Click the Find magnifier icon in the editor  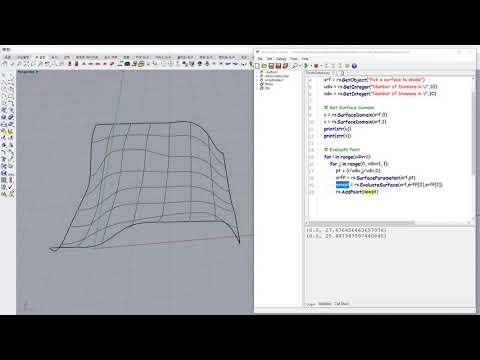pyautogui.click(x=295, y=66)
